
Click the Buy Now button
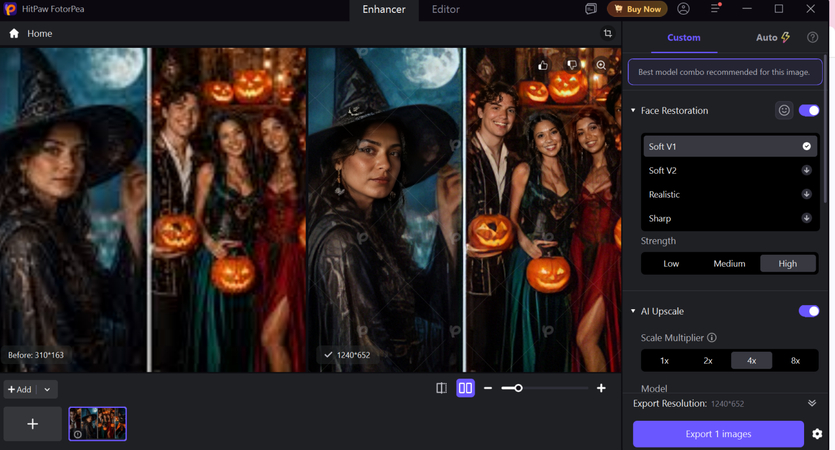(x=637, y=9)
